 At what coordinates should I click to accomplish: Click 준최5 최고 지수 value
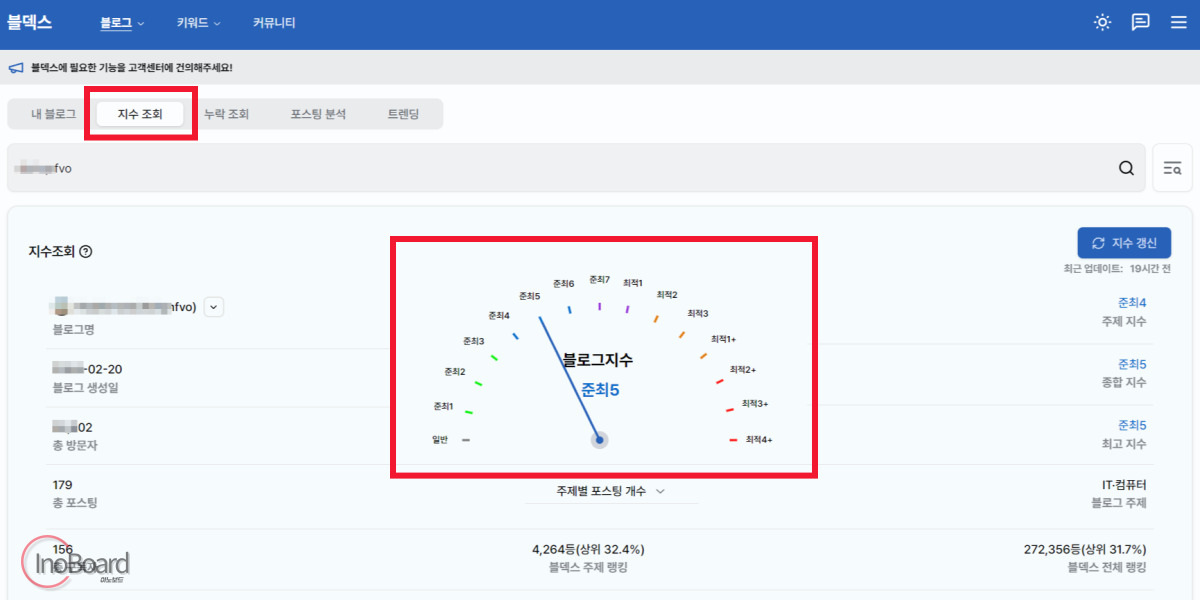pyautogui.click(x=1132, y=425)
